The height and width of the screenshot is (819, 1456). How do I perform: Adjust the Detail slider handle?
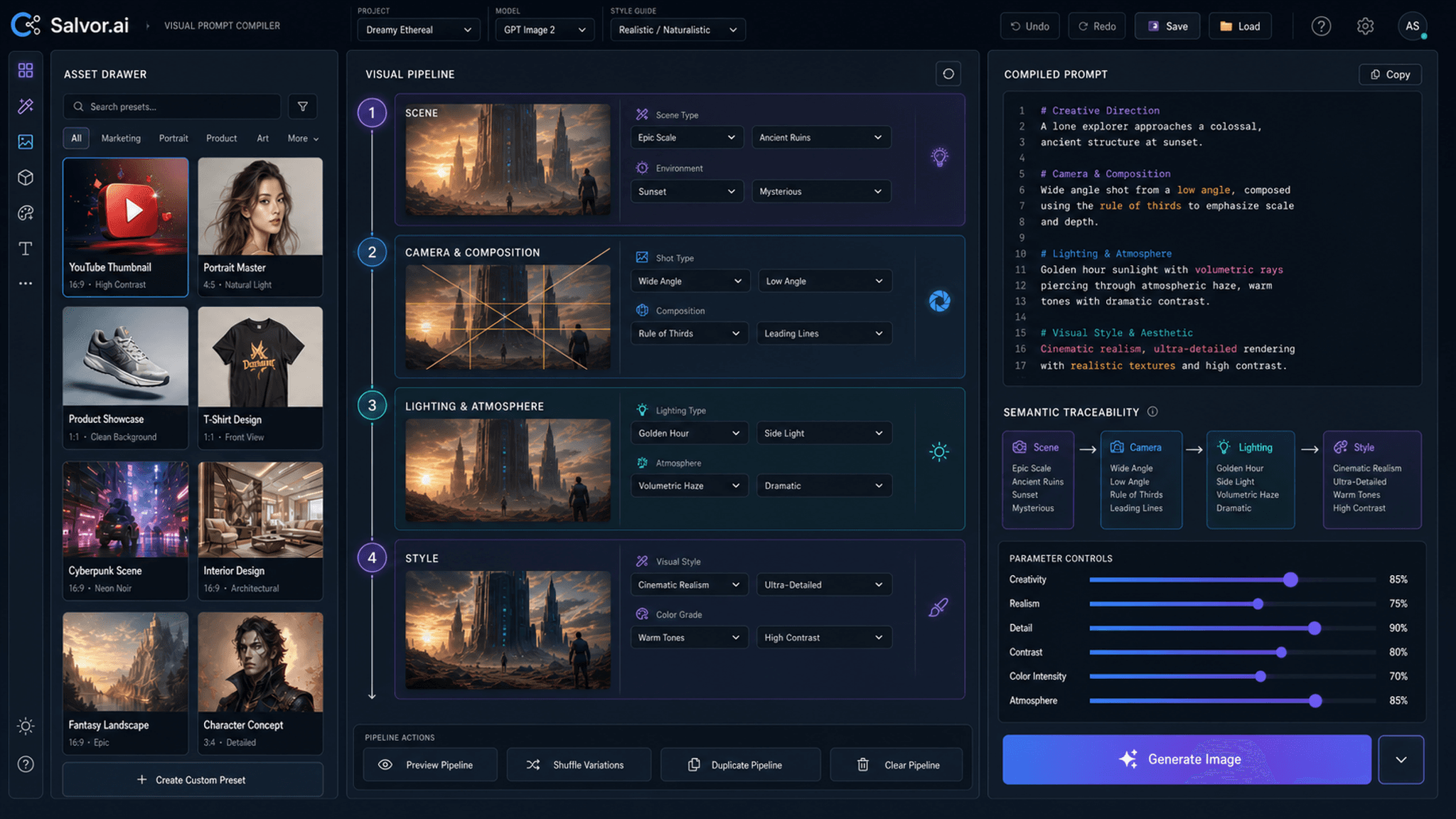(x=1315, y=628)
